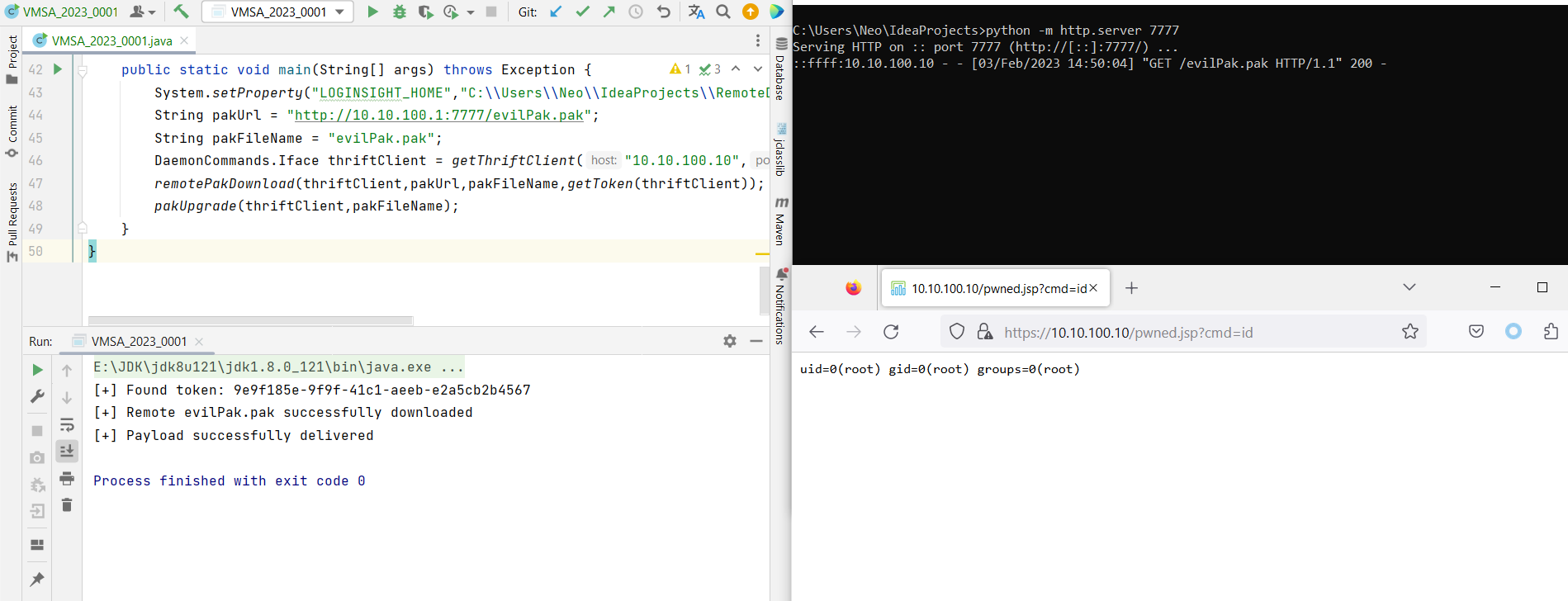Bookmark page with the star icon

tap(1410, 332)
